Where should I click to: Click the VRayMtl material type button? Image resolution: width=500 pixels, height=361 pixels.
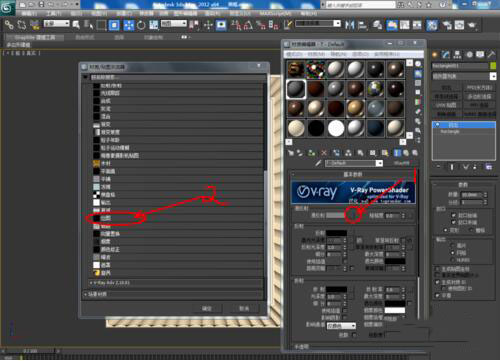[402, 163]
